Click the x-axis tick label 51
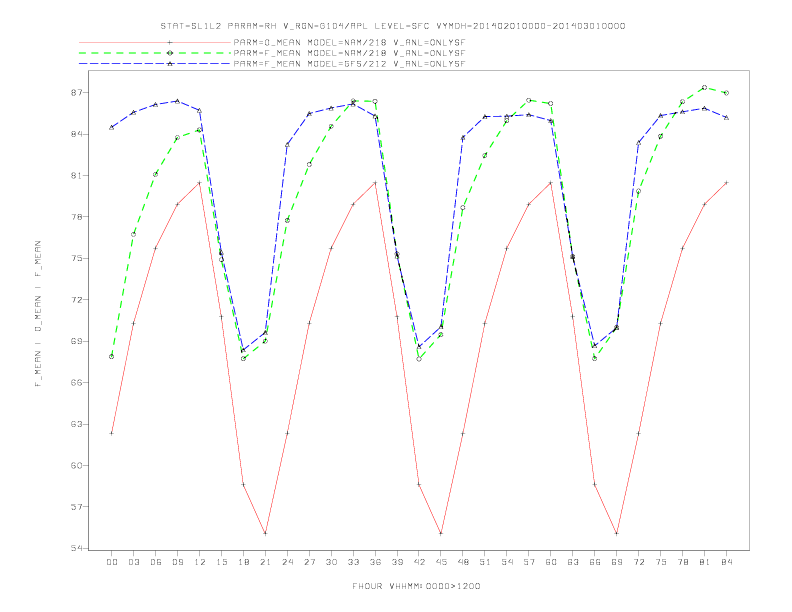Image resolution: width=792 pixels, height=612 pixels. pyautogui.click(x=485, y=562)
